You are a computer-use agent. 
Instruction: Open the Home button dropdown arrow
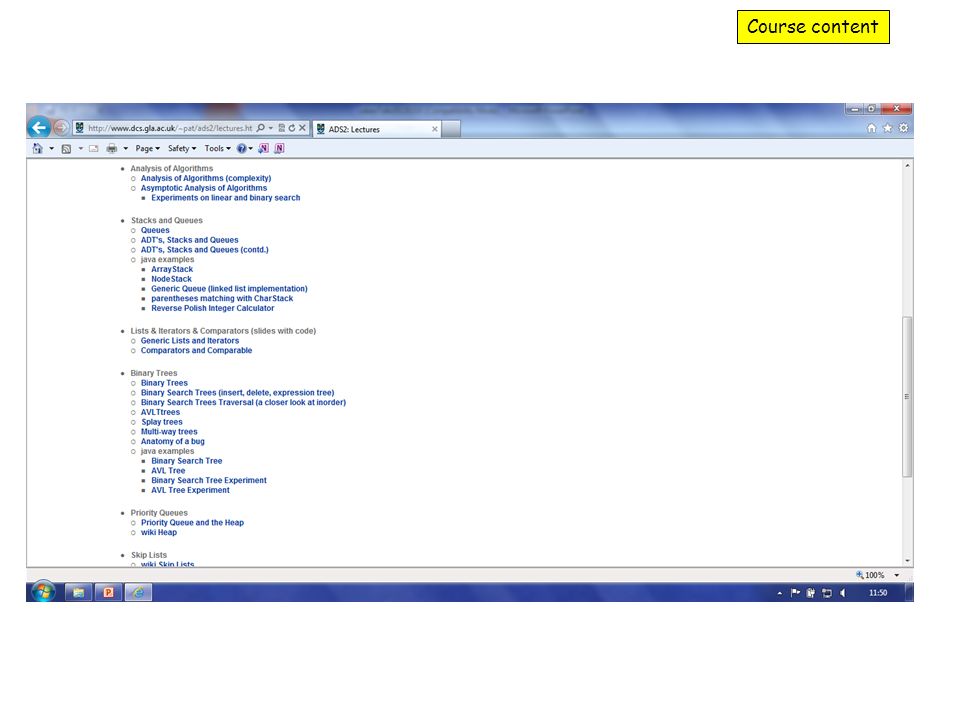click(x=51, y=149)
